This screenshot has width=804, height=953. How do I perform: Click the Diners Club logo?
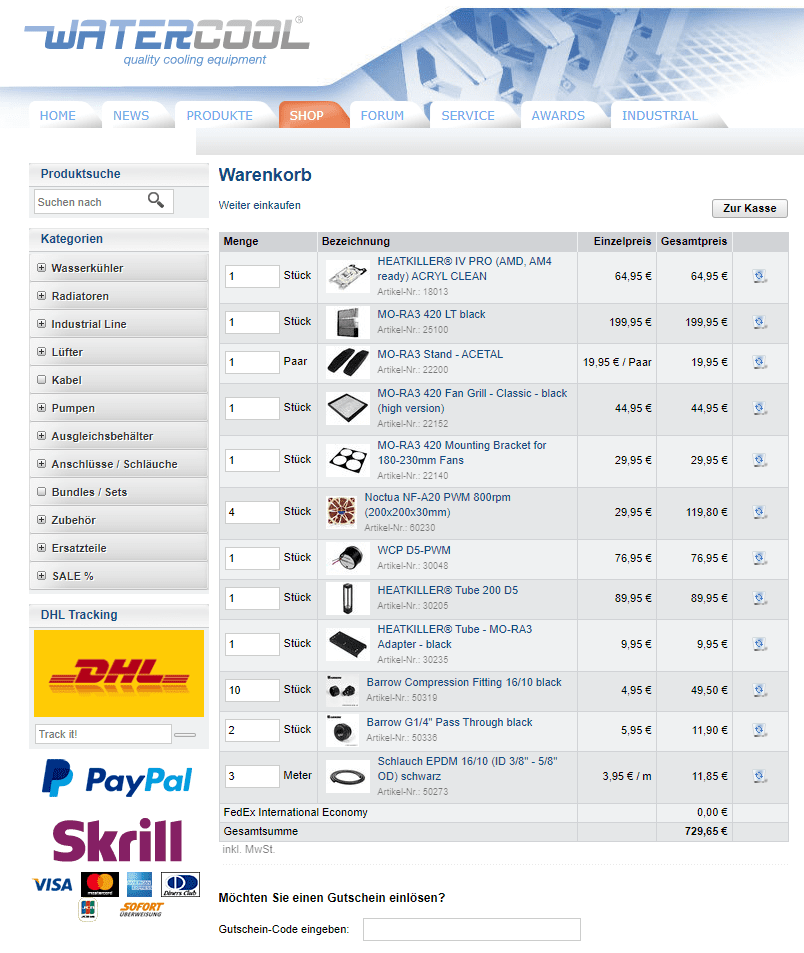click(x=180, y=884)
